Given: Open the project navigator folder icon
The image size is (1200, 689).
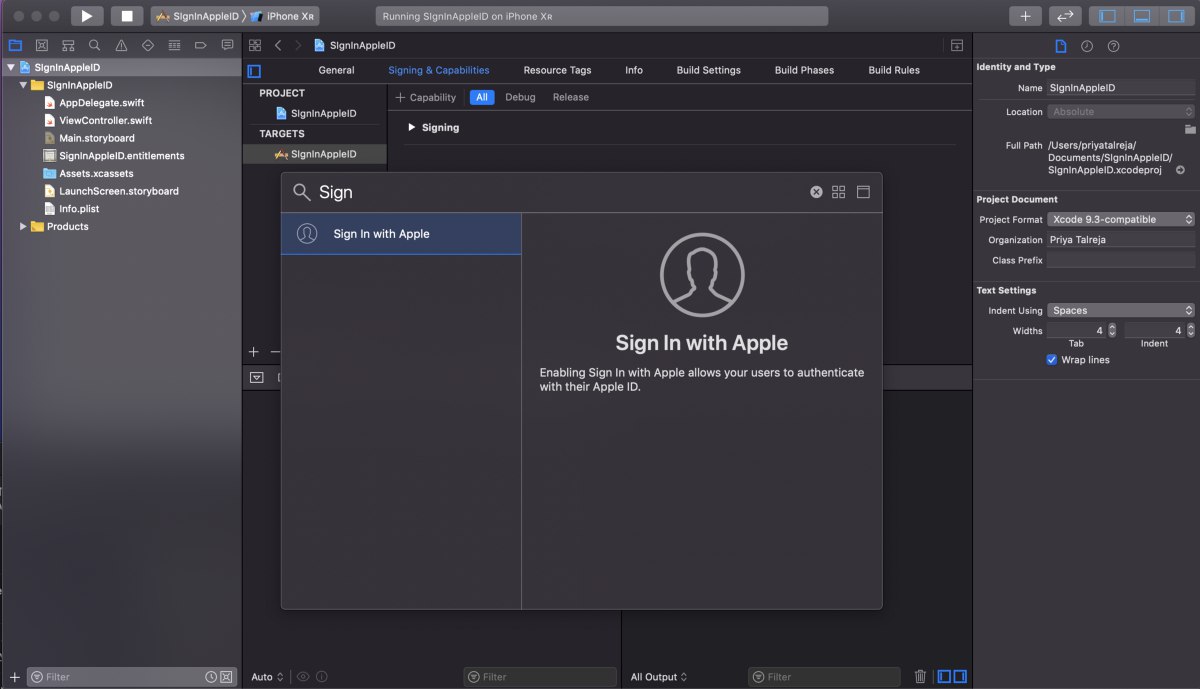Looking at the screenshot, I should 15,45.
